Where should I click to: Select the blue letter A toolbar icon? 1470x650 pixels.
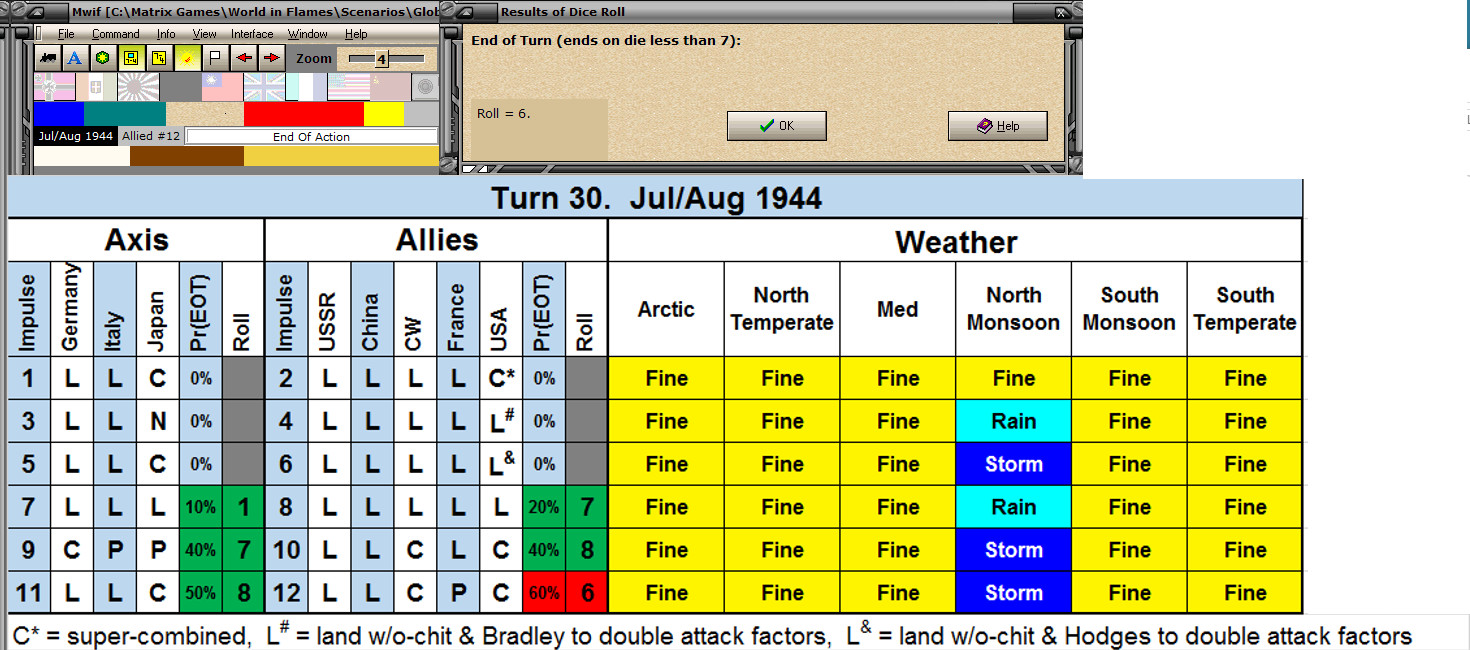(x=74, y=58)
